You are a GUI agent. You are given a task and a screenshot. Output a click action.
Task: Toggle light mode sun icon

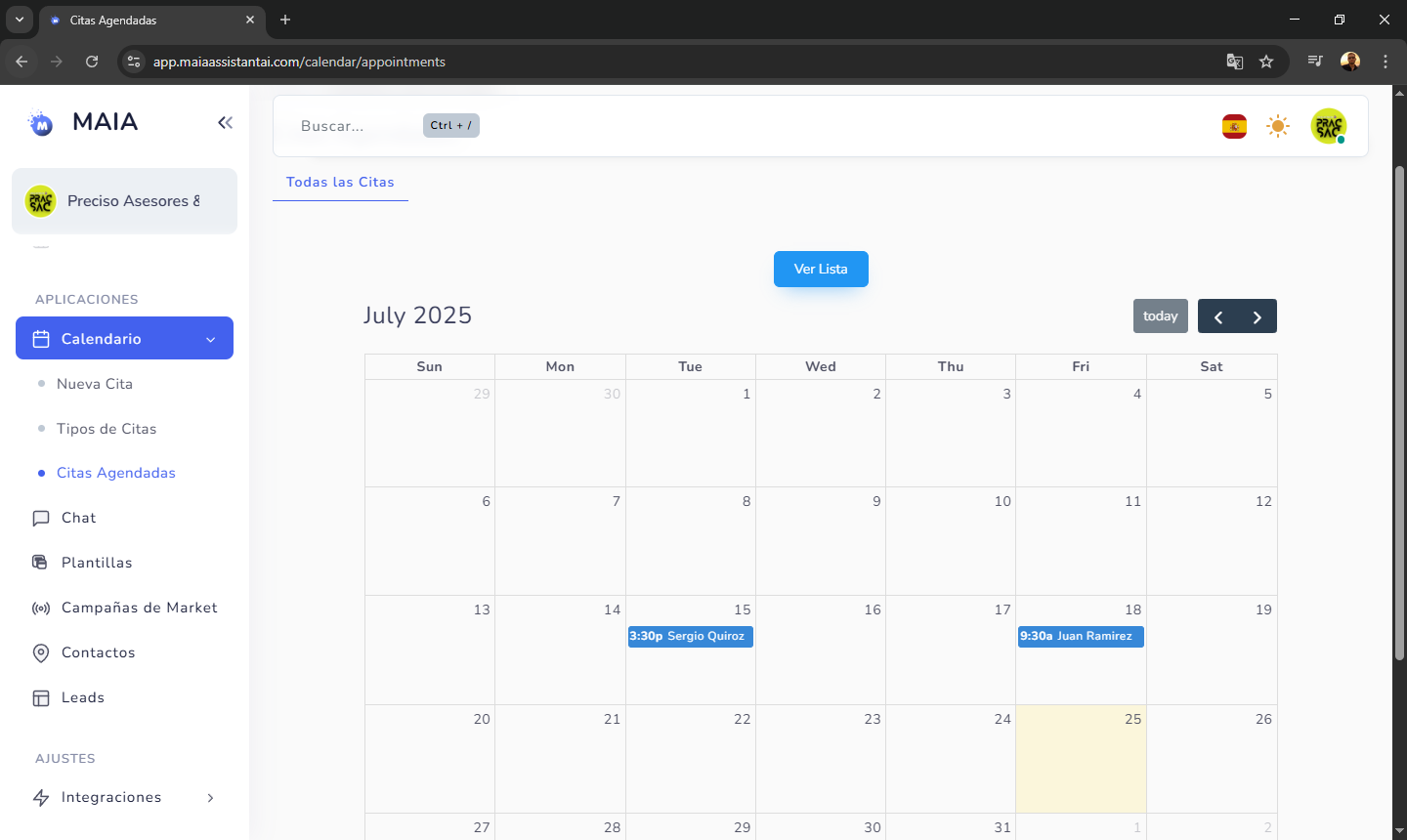[1277, 126]
